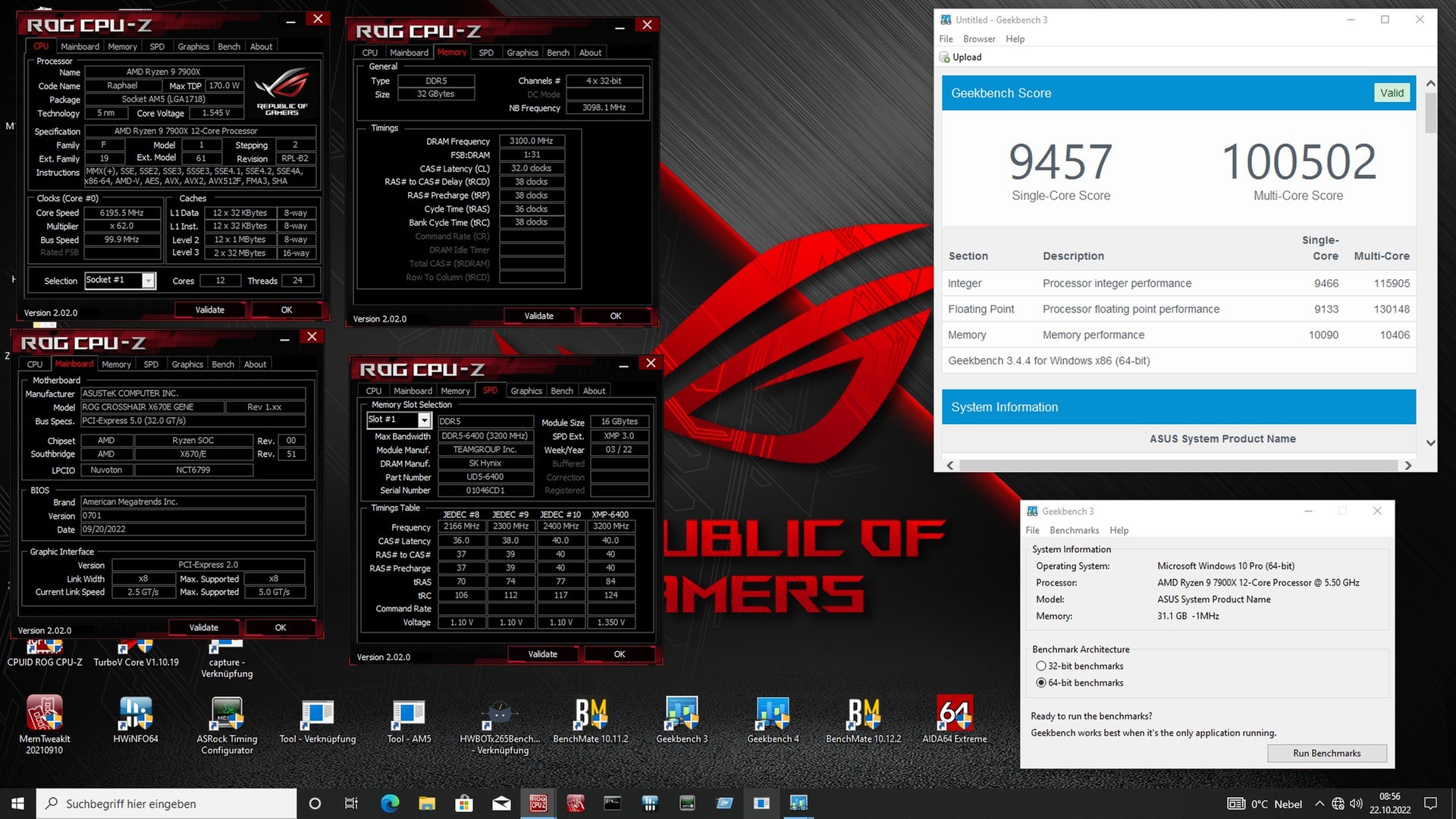The image size is (1456, 819).
Task: Switch to Mainboard tab in CPU tab window
Action: 80,46
